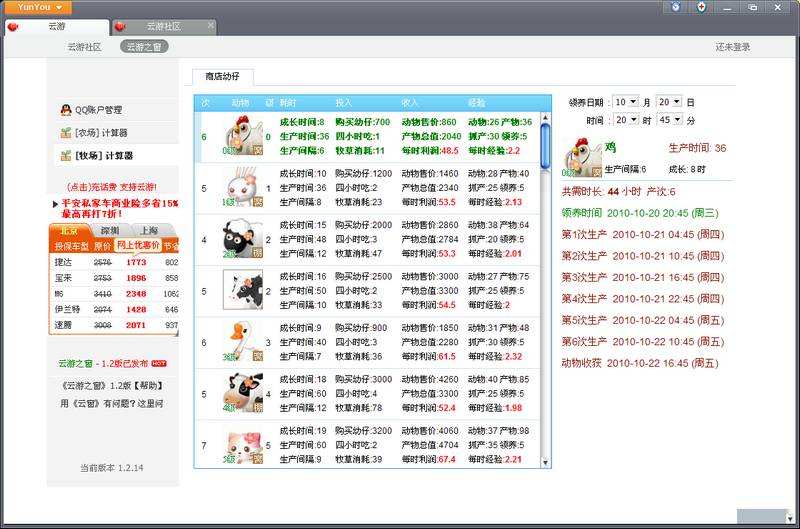
Task: Click the 每时利润:61.5 value in goose row
Action: coord(429,357)
